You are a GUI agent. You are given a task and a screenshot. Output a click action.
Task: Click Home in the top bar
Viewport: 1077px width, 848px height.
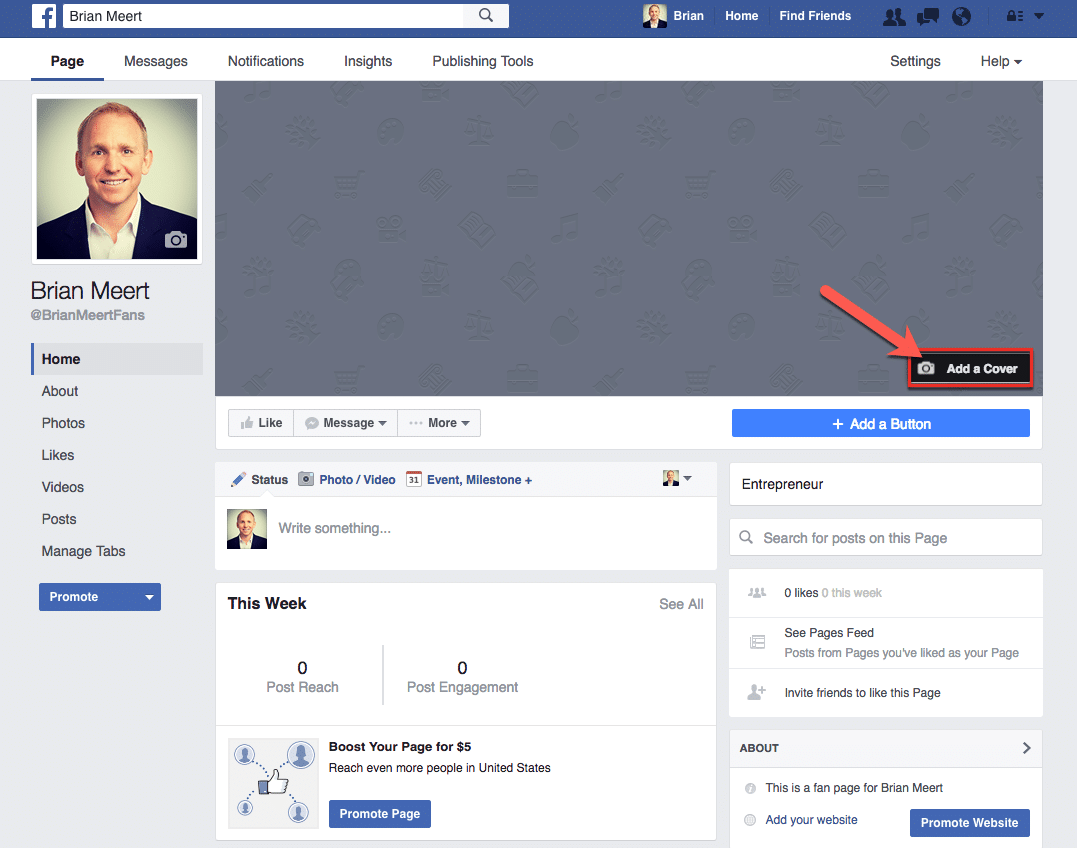pos(742,16)
